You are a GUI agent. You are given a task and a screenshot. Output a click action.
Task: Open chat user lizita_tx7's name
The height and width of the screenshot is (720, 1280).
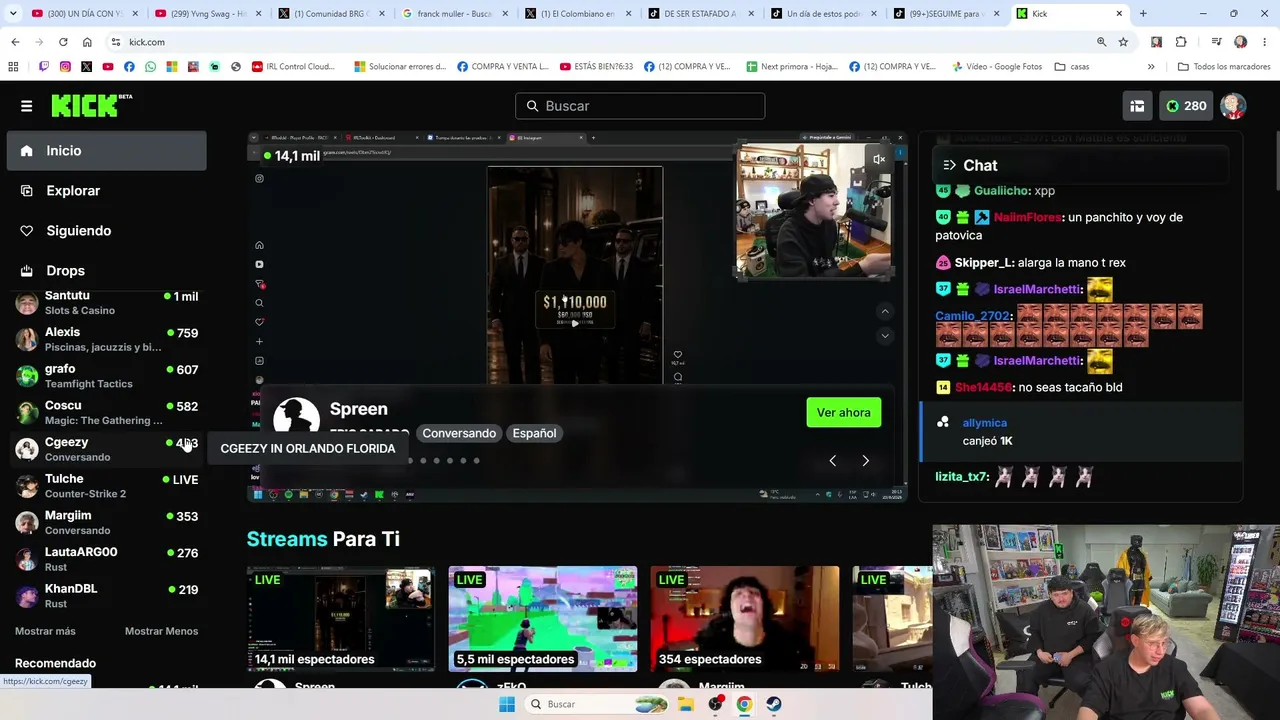pyautogui.click(x=961, y=477)
